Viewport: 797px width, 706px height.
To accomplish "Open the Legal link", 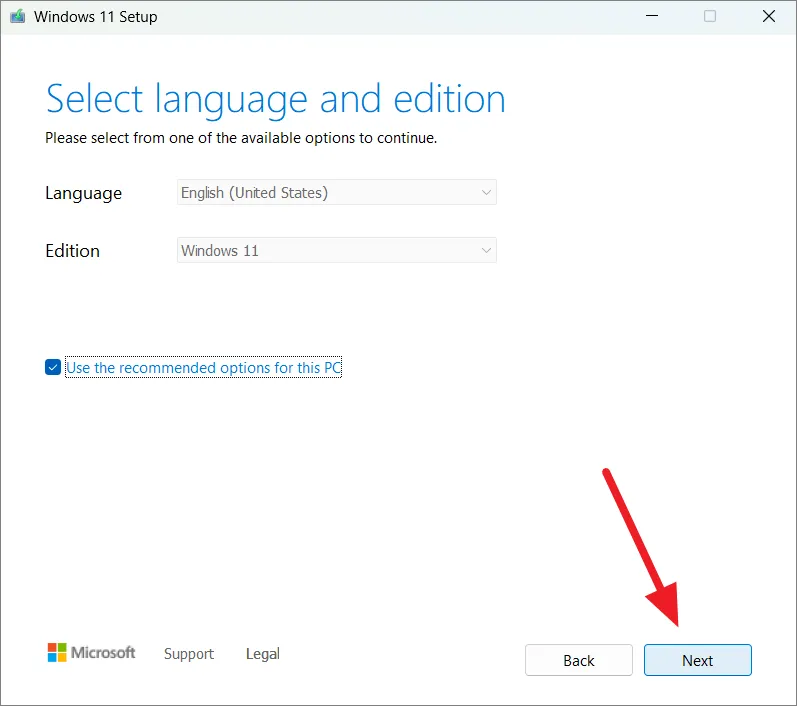I will [263, 654].
